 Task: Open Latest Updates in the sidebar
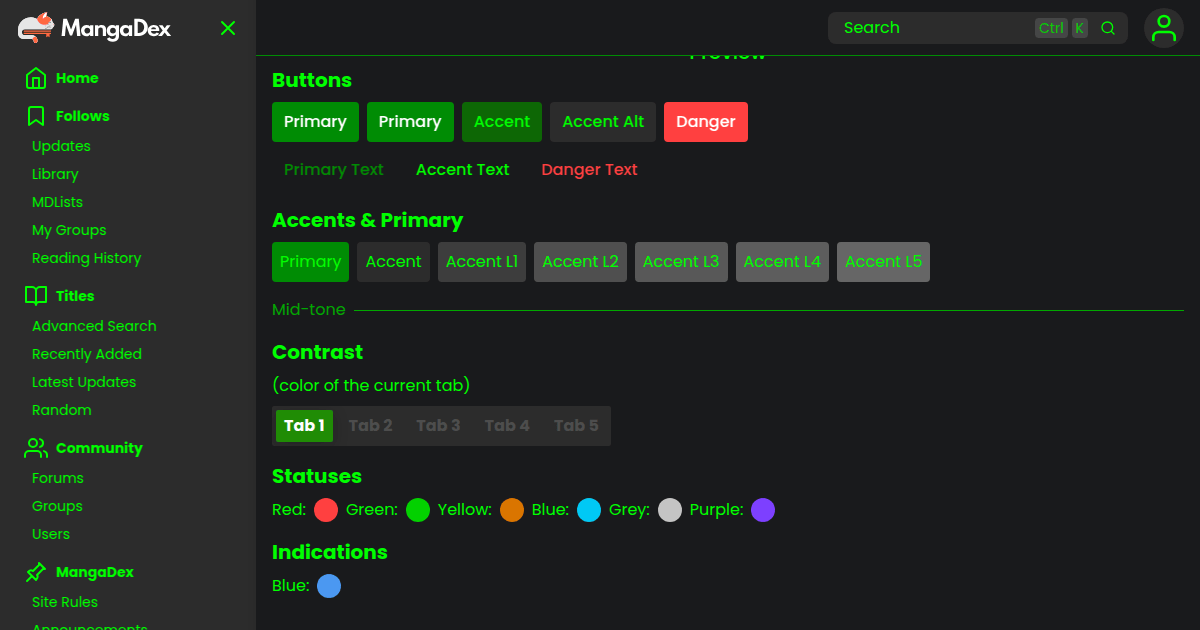point(84,382)
